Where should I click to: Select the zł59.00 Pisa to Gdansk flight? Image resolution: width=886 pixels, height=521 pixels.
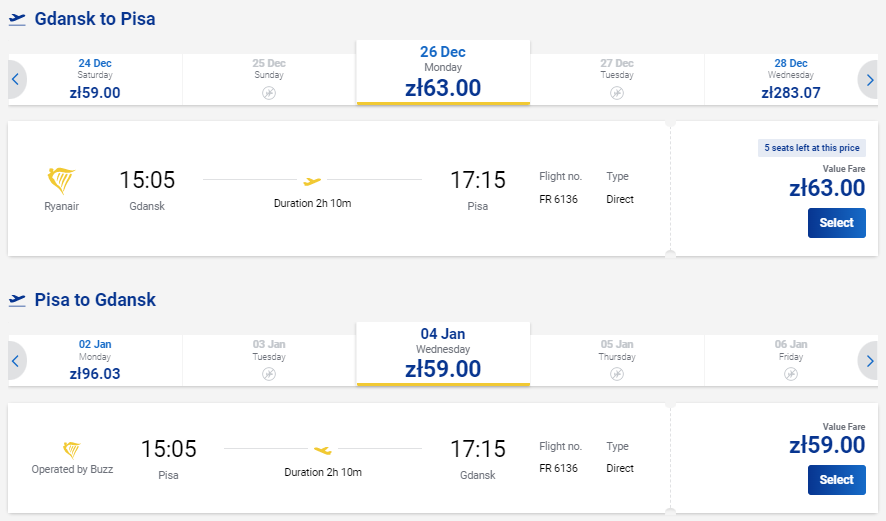click(836, 480)
